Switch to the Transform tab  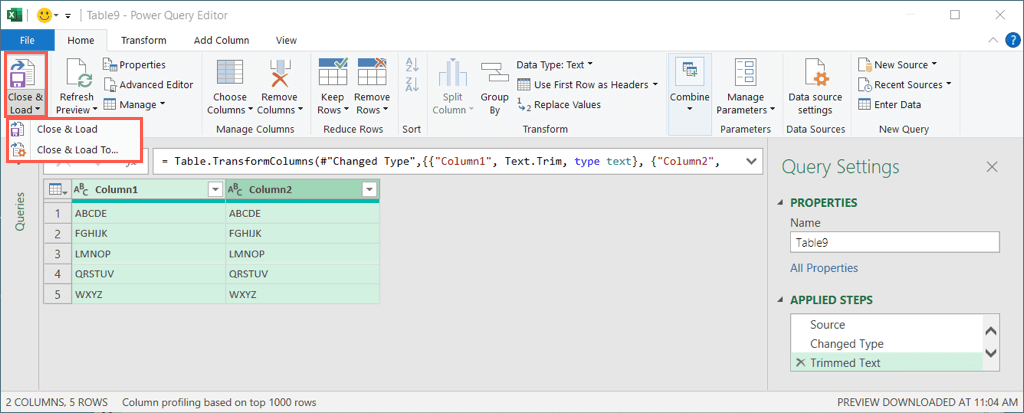point(143,40)
